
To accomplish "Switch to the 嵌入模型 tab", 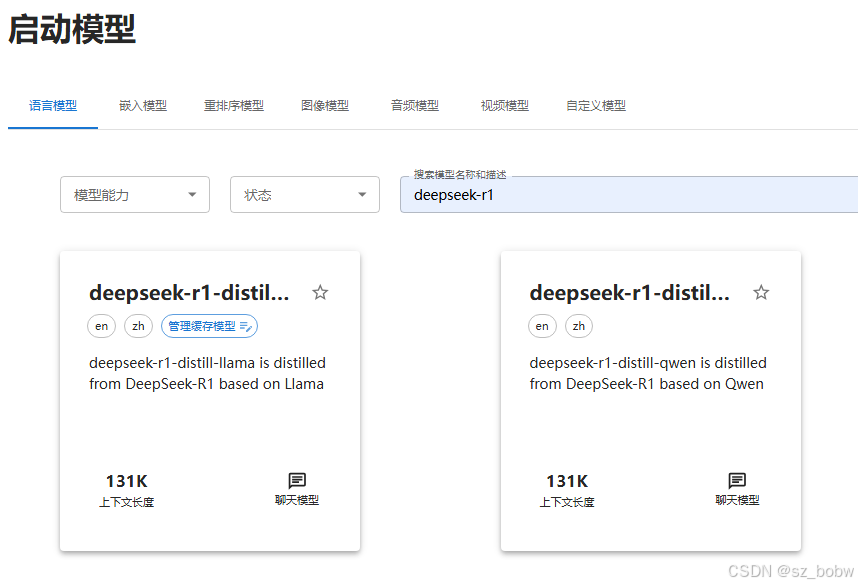I will [x=143, y=106].
